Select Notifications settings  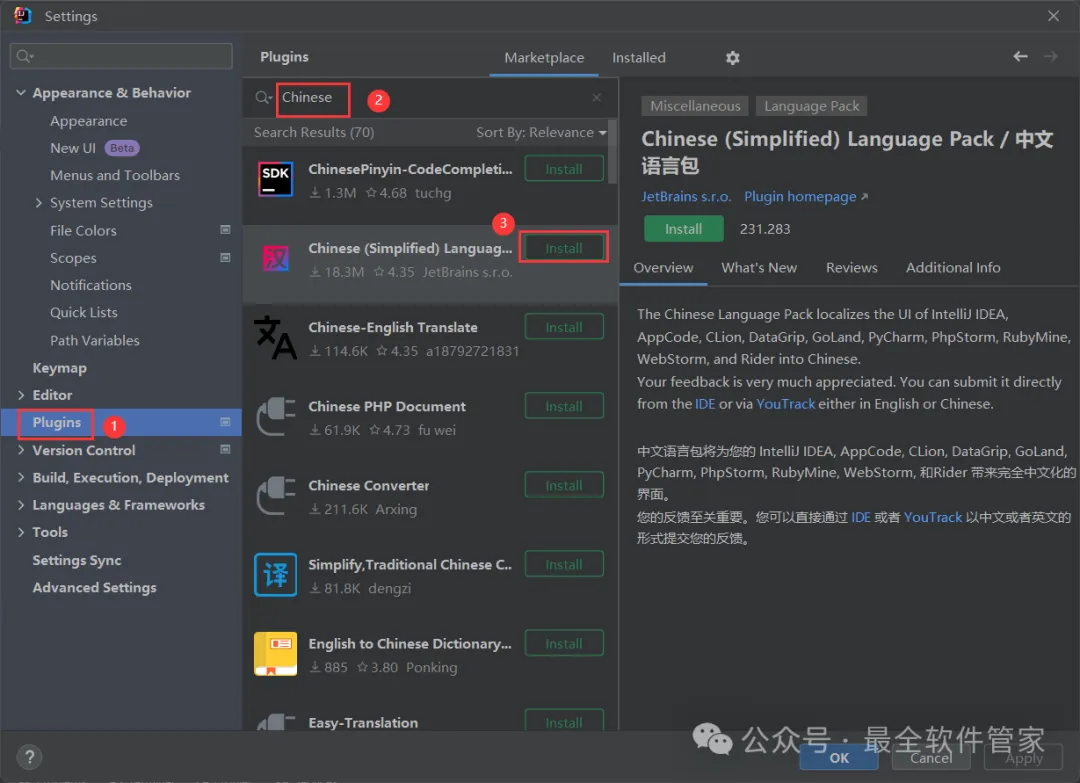(90, 285)
